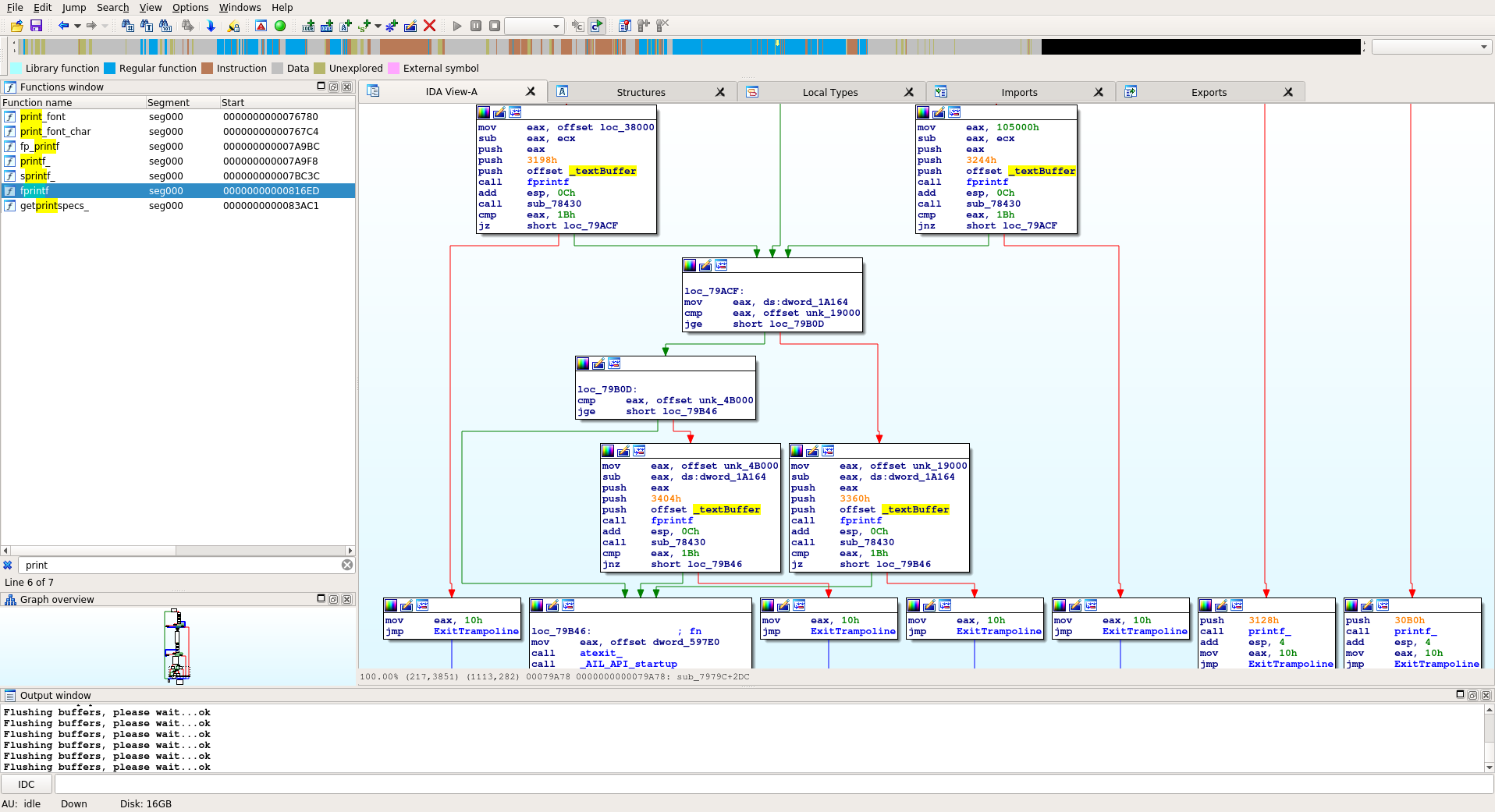Switch to the Local Types tab
The width and height of the screenshot is (1495, 812).
coord(830,92)
